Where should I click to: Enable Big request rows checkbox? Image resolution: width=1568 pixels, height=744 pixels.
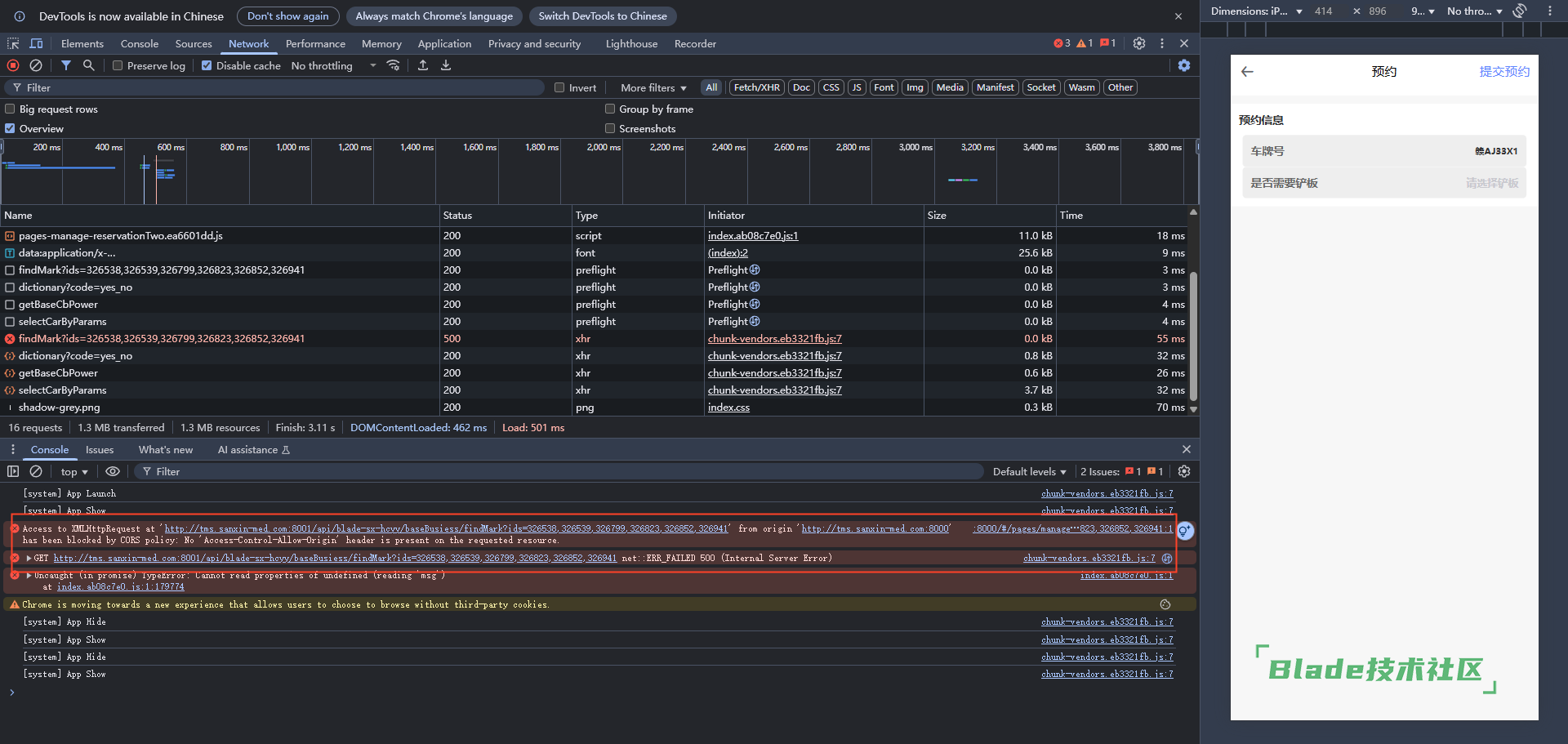coord(10,109)
